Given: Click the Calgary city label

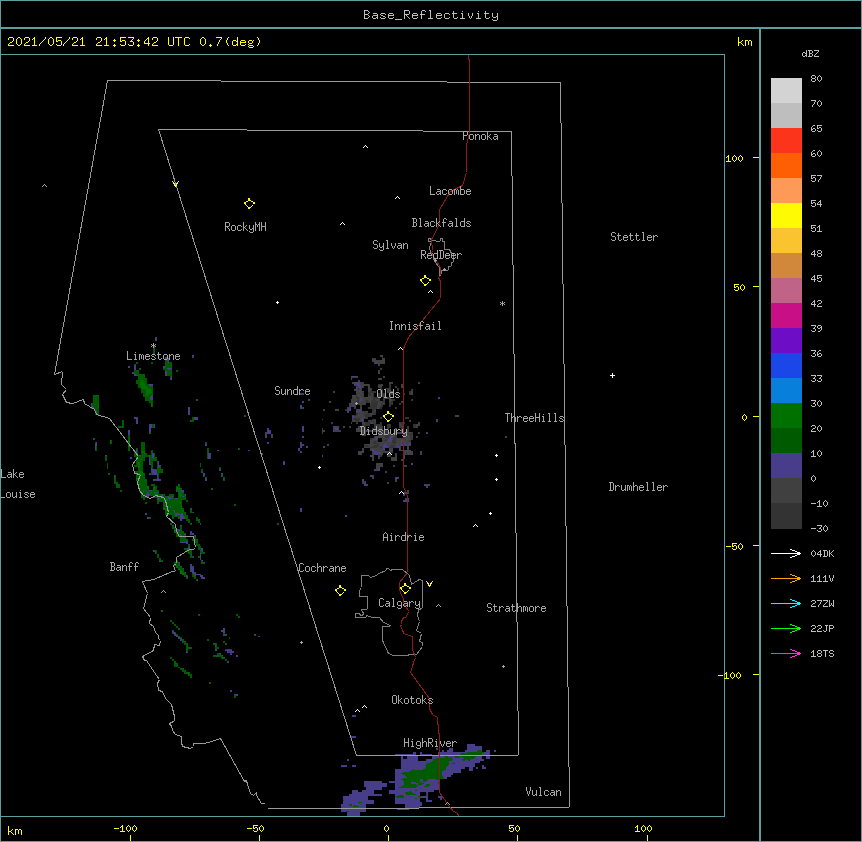Looking at the screenshot, I should (400, 603).
